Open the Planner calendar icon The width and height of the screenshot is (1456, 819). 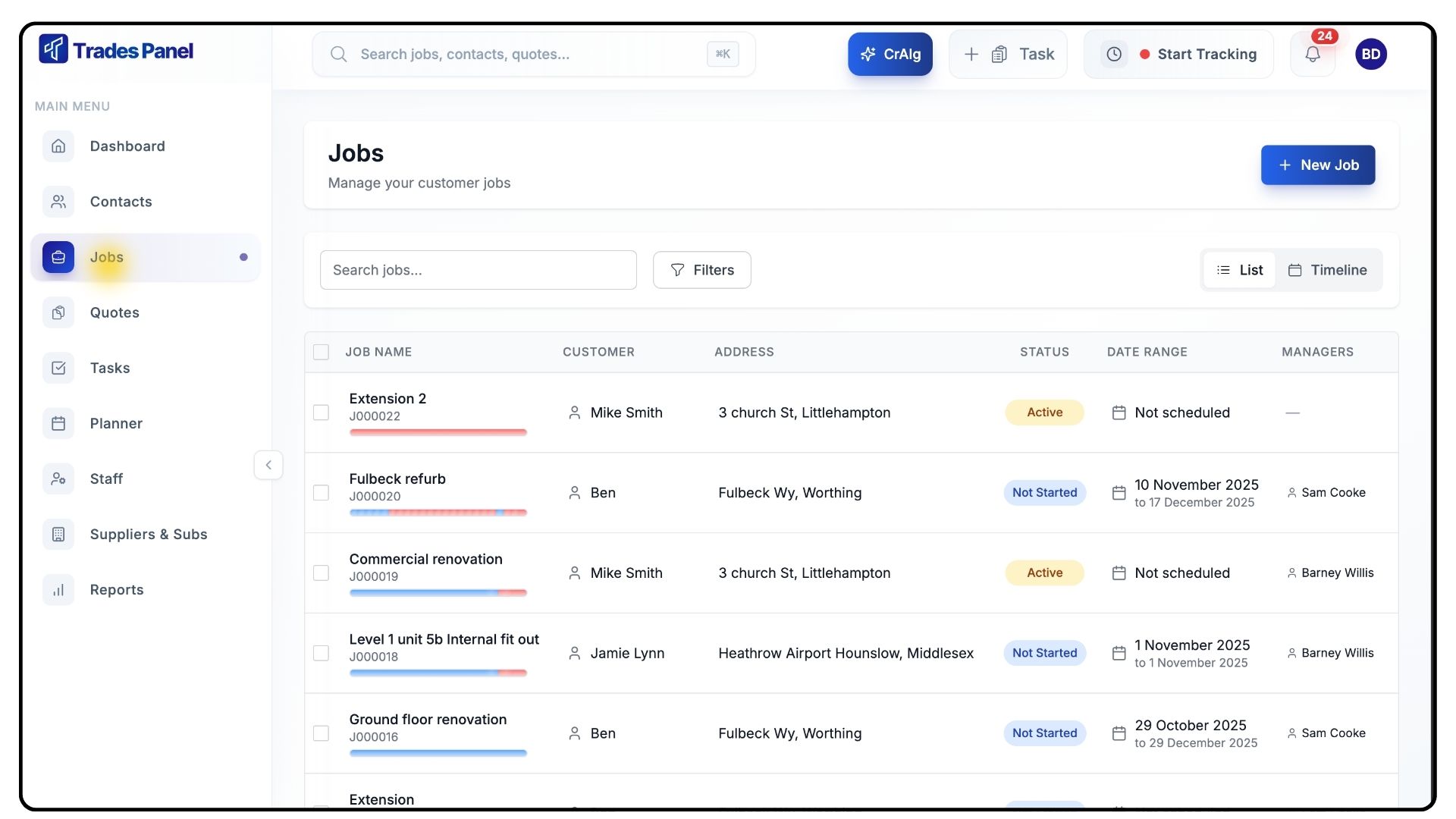click(x=58, y=423)
